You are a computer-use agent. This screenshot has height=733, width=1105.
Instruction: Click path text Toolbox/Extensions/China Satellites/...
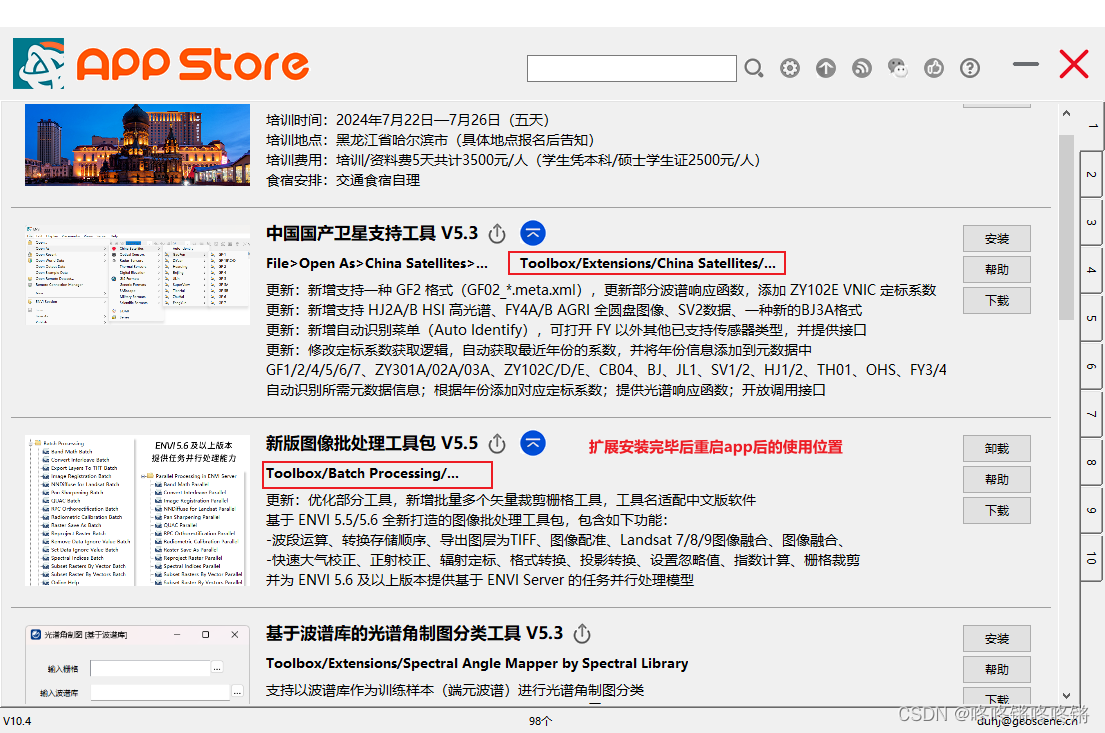click(x=647, y=264)
